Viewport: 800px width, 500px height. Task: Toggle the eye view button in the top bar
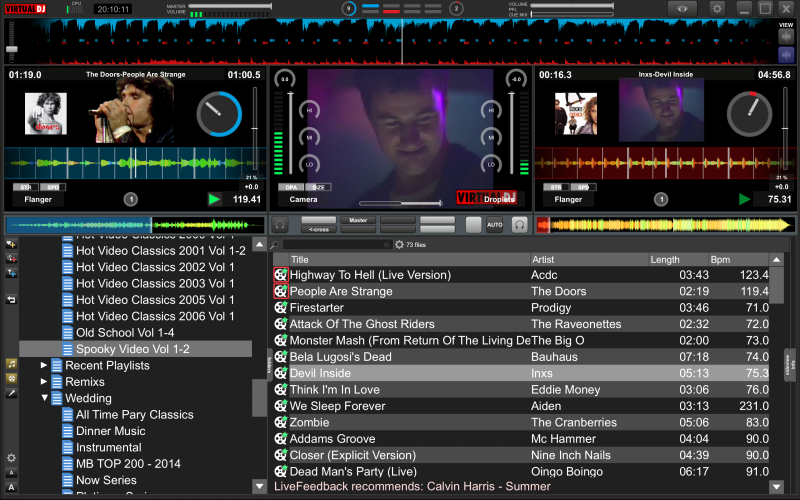[682, 9]
